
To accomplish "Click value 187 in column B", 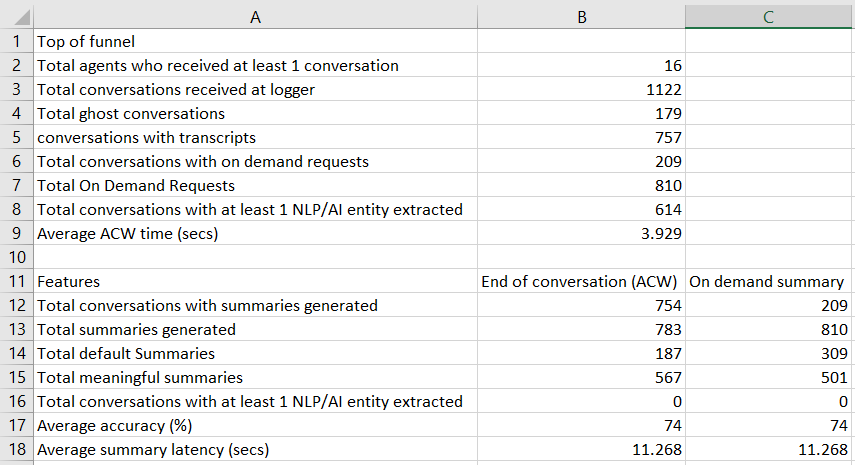I will tap(581, 353).
